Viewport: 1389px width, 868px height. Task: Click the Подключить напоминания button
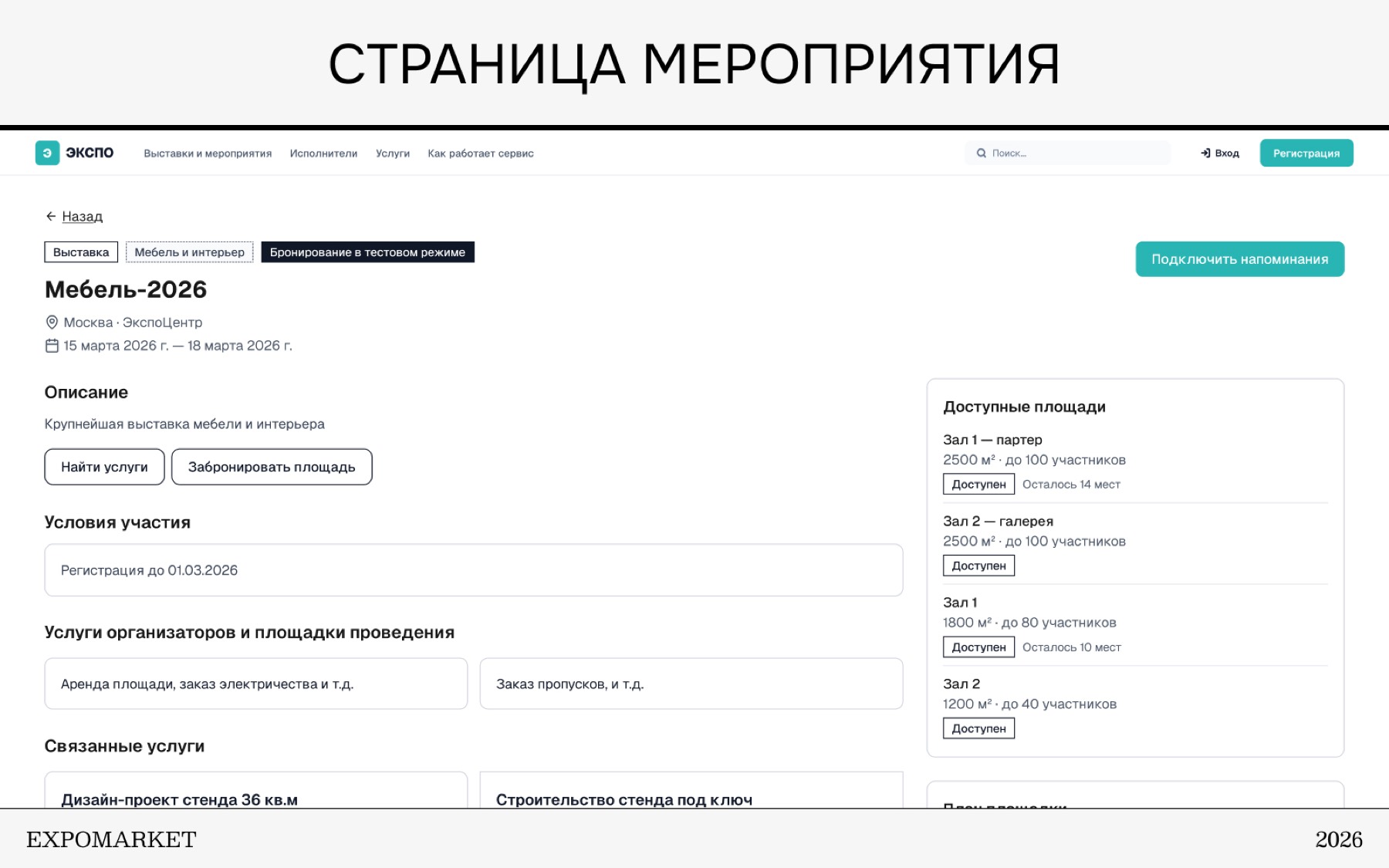click(1240, 259)
